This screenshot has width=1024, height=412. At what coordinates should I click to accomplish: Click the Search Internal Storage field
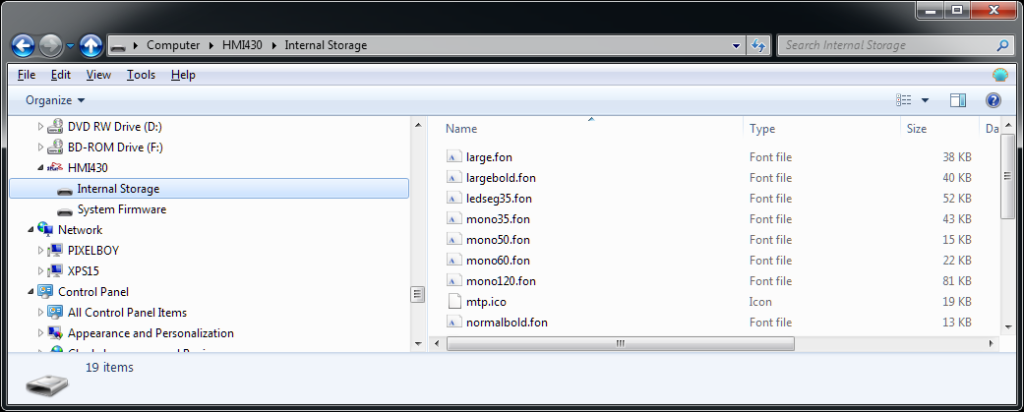(885, 45)
